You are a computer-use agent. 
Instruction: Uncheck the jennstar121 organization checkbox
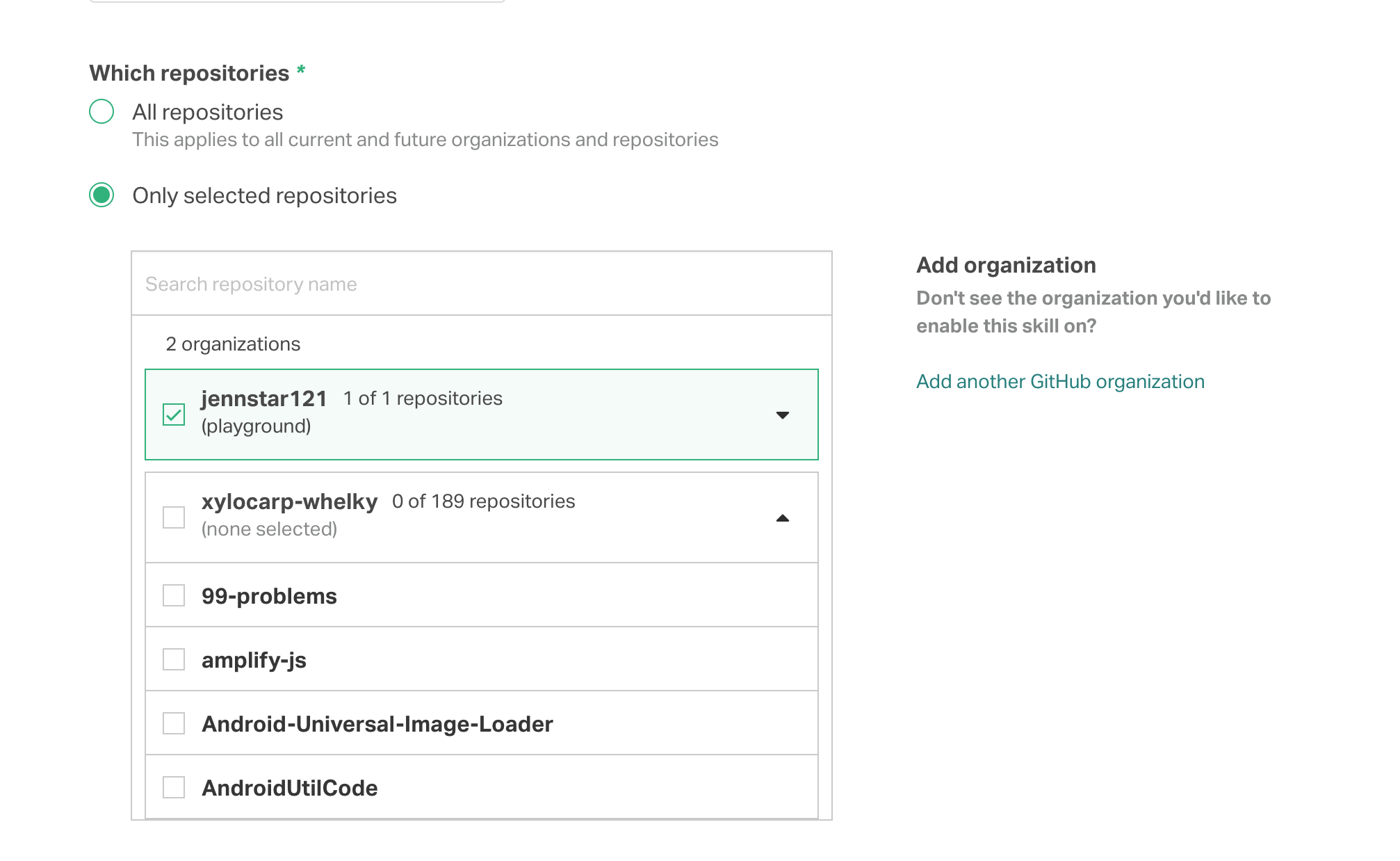[174, 415]
